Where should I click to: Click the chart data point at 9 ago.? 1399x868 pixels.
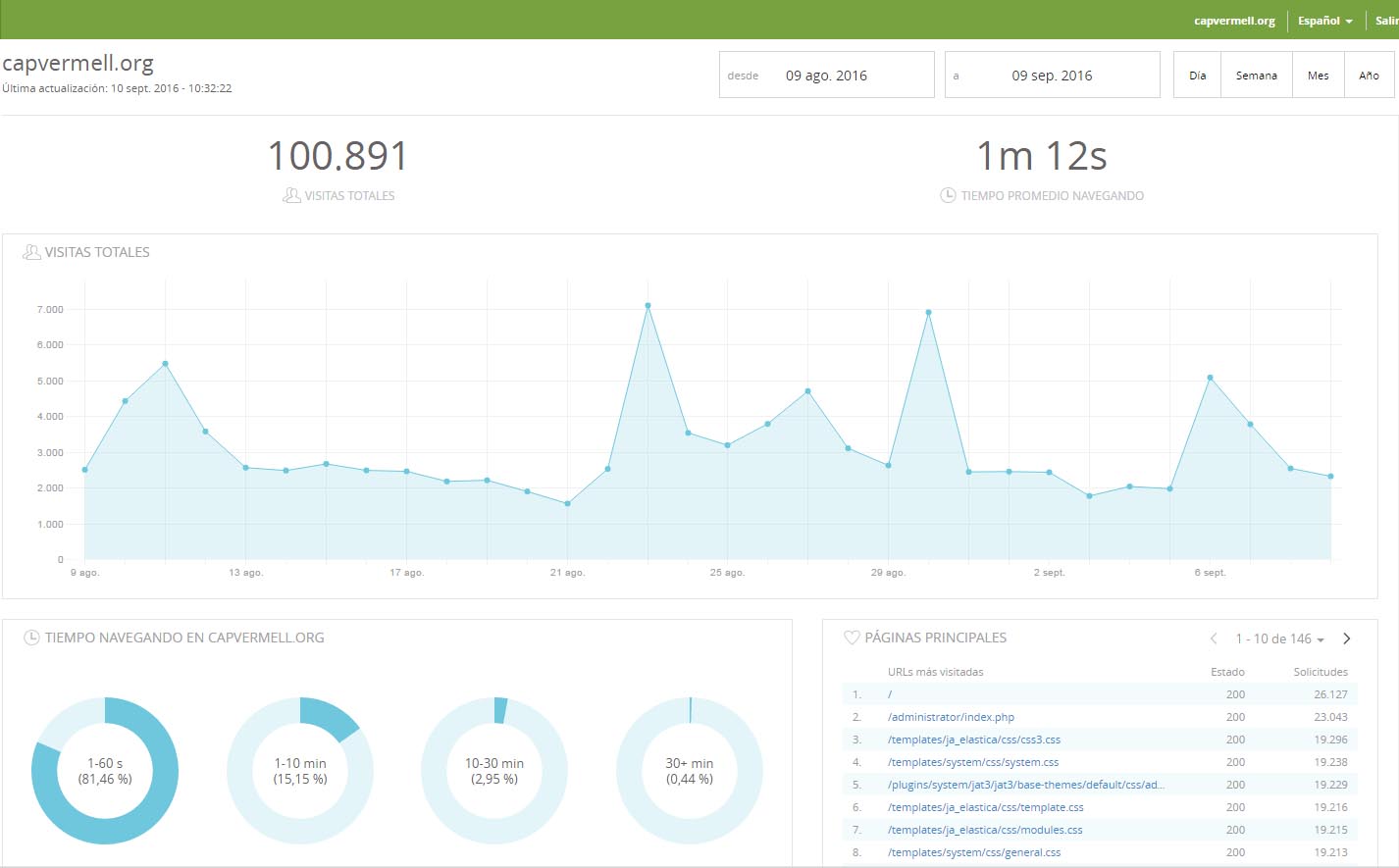point(85,470)
